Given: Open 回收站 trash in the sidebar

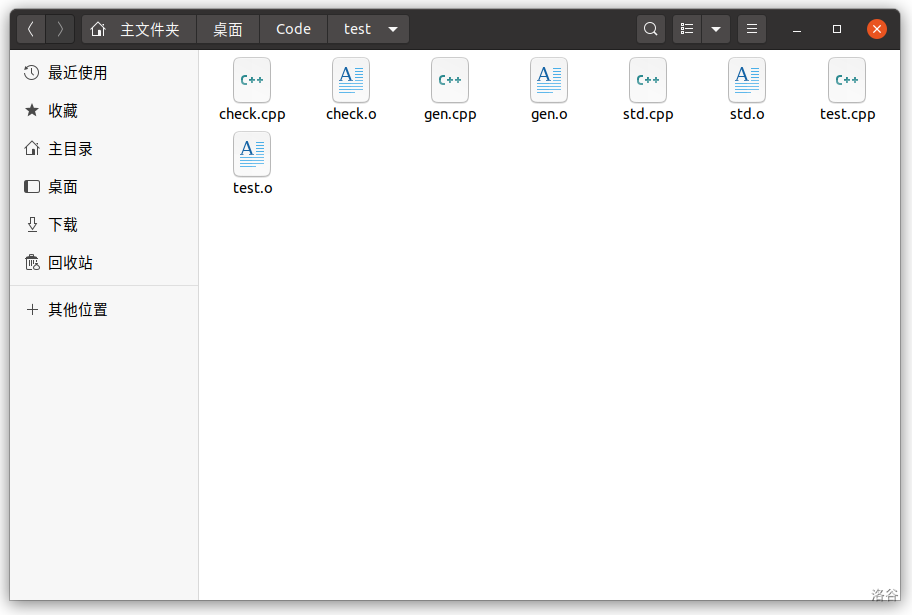Looking at the screenshot, I should [70, 263].
